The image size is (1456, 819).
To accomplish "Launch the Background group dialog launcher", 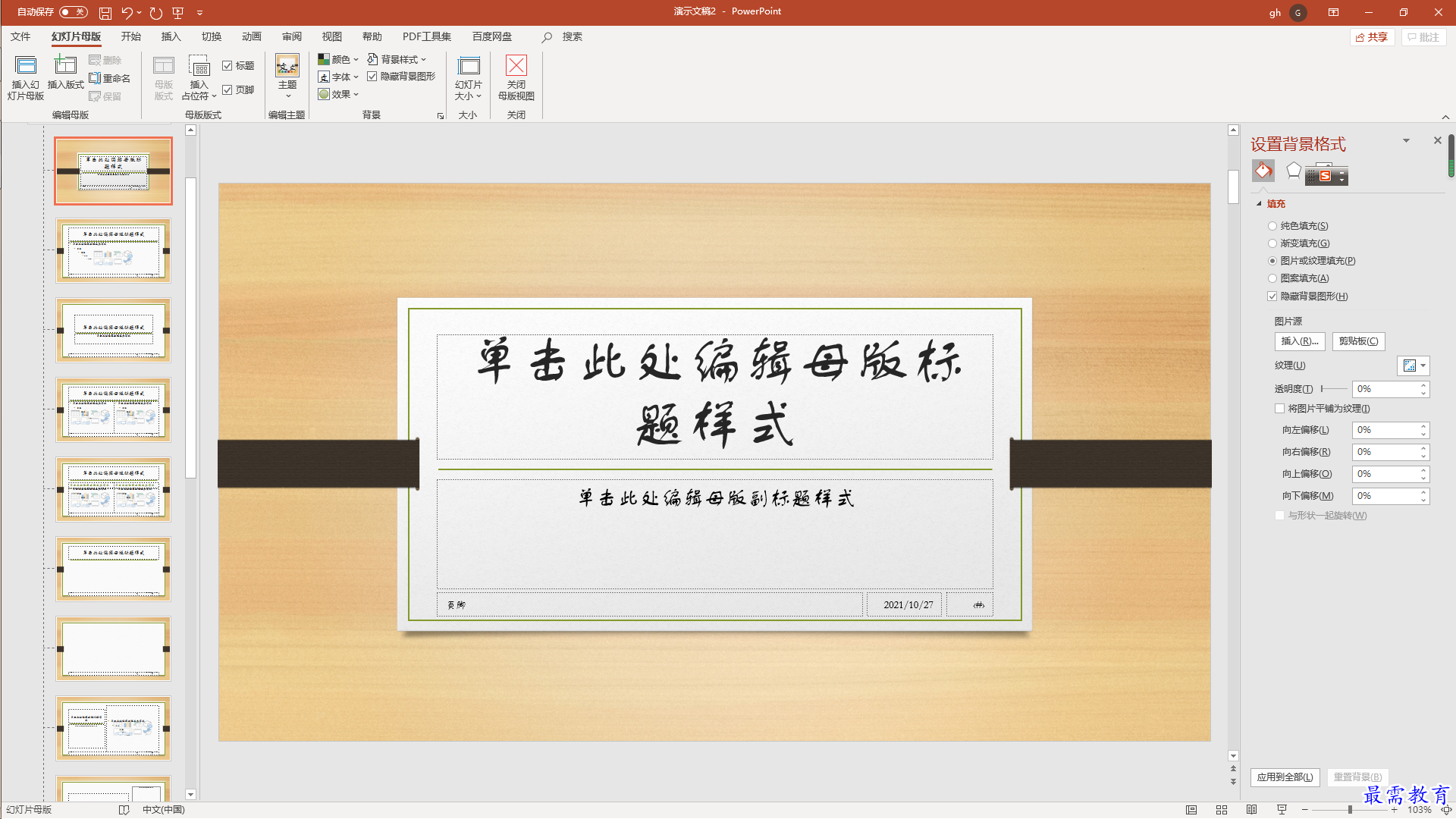I will tap(441, 116).
